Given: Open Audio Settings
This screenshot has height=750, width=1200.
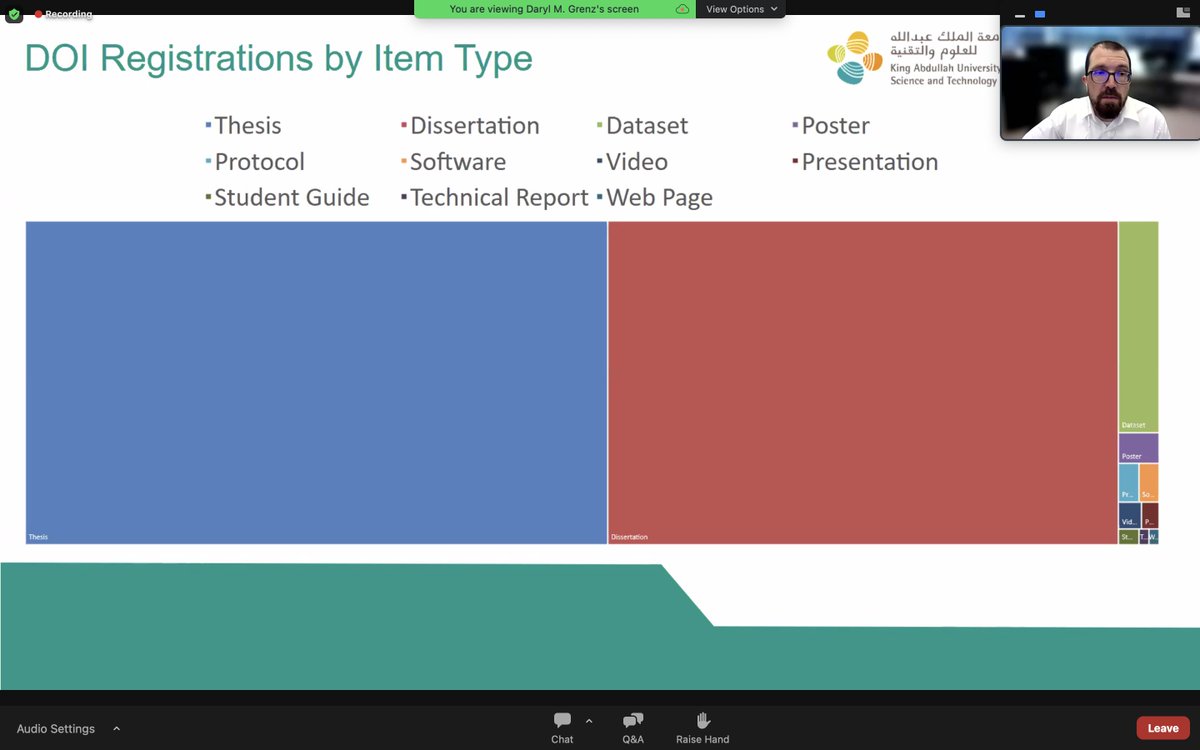Looking at the screenshot, I should coord(56,729).
